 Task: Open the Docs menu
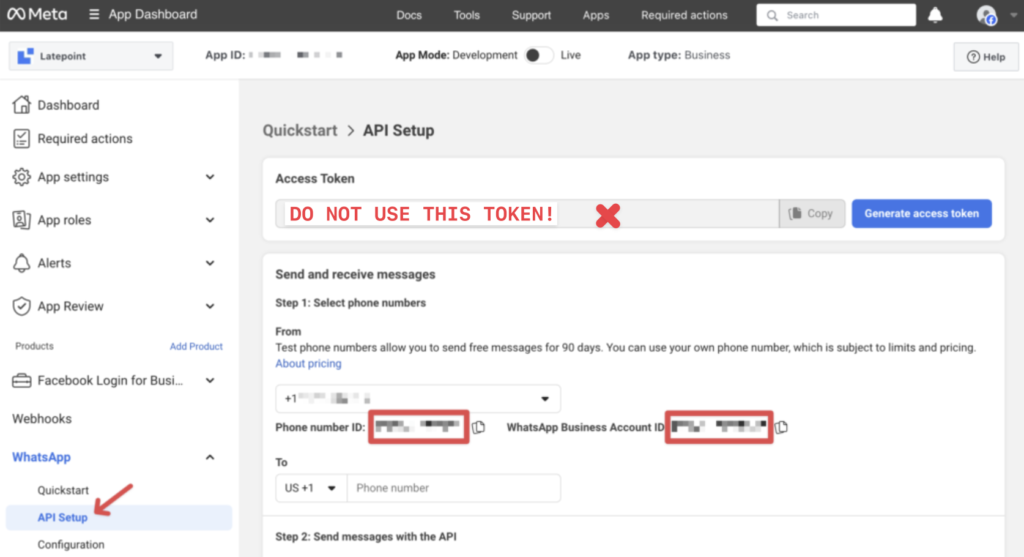pyautogui.click(x=409, y=15)
